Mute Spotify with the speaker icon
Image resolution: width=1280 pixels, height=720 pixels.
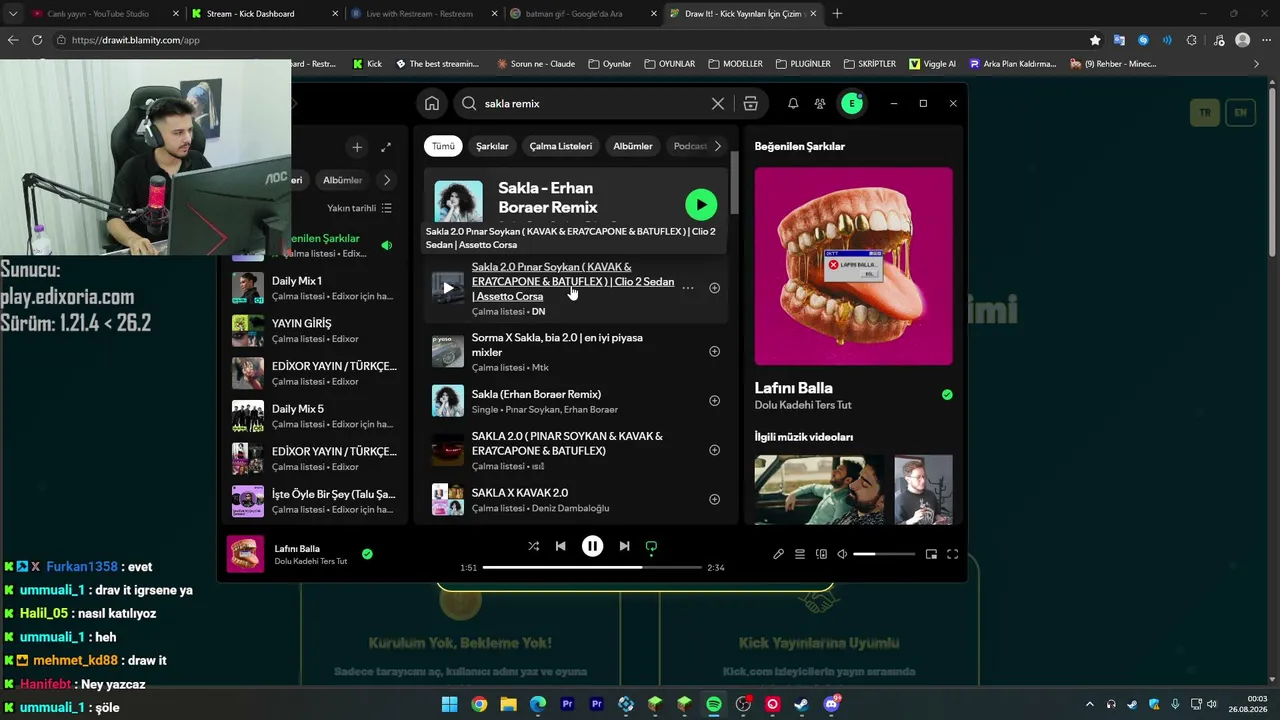[842, 554]
